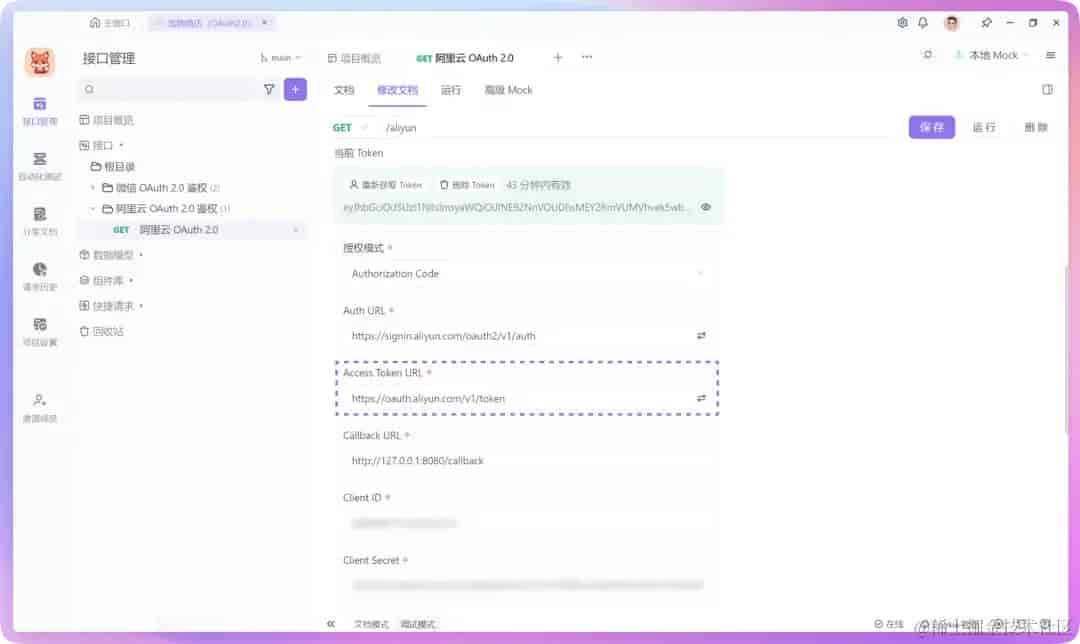The height and width of the screenshot is (644, 1080).
Task: Click the purple 保存 button
Action: point(931,127)
